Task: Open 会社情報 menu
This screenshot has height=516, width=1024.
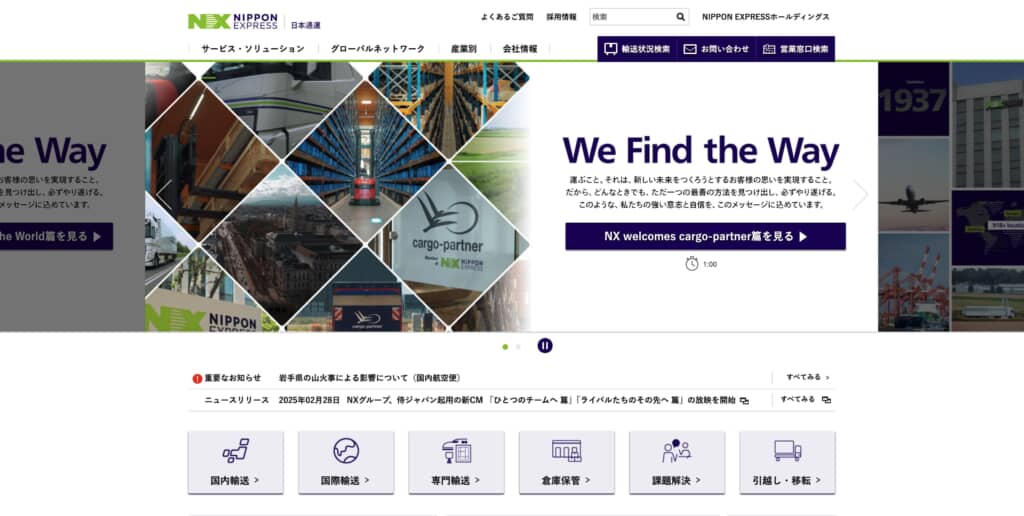Action: (x=520, y=48)
